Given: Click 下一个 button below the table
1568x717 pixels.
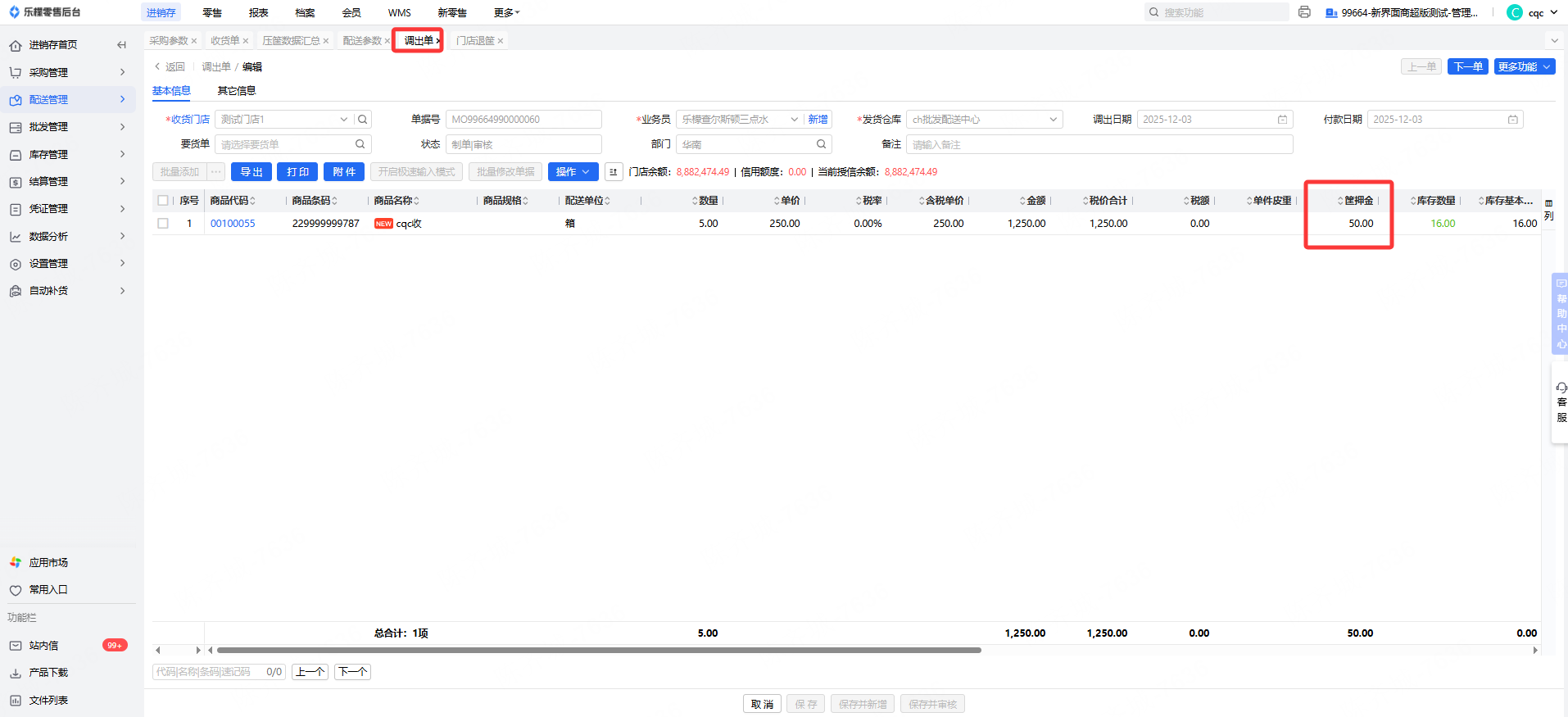Looking at the screenshot, I should 352,672.
